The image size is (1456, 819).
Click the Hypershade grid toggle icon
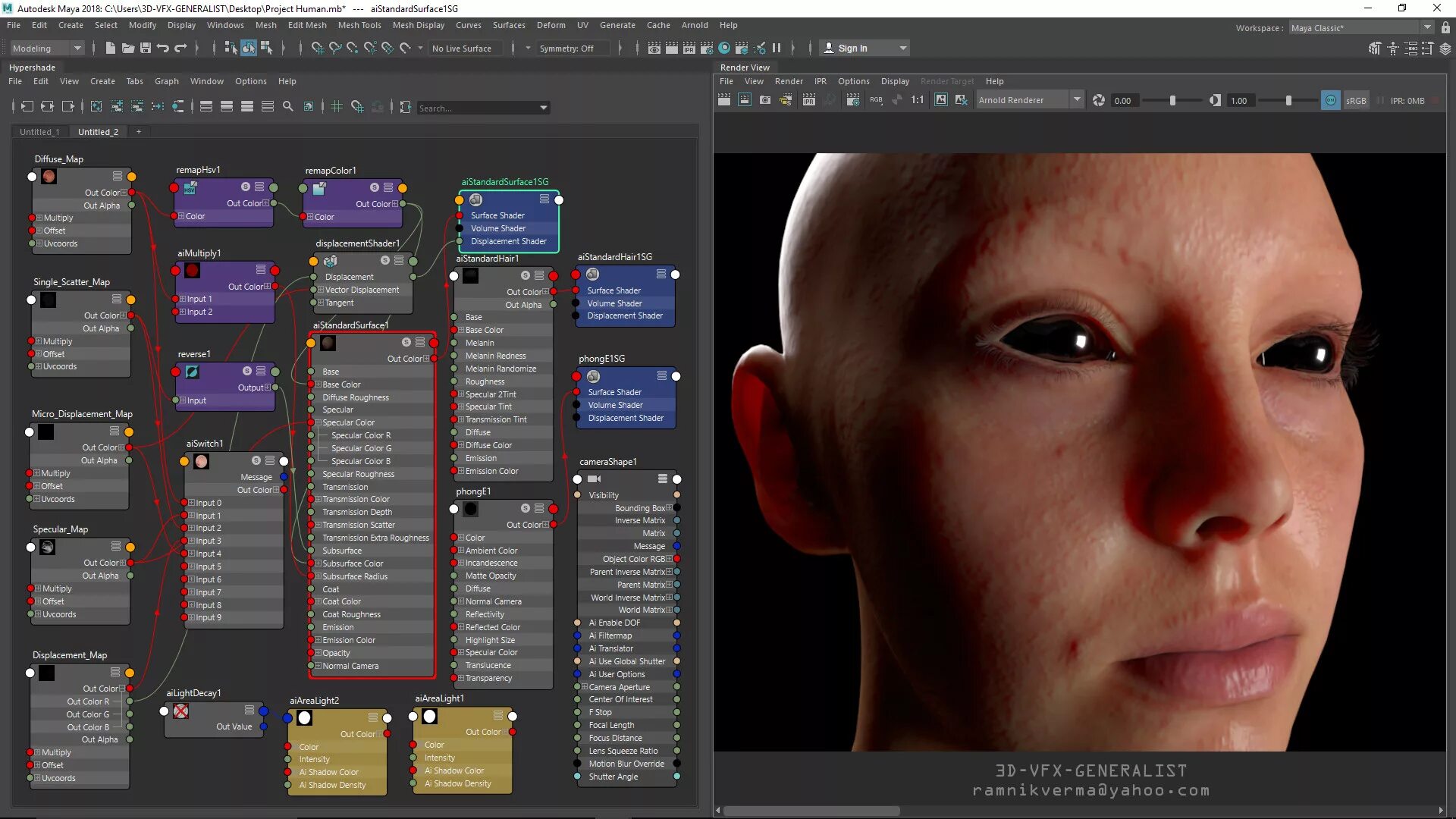(337, 107)
